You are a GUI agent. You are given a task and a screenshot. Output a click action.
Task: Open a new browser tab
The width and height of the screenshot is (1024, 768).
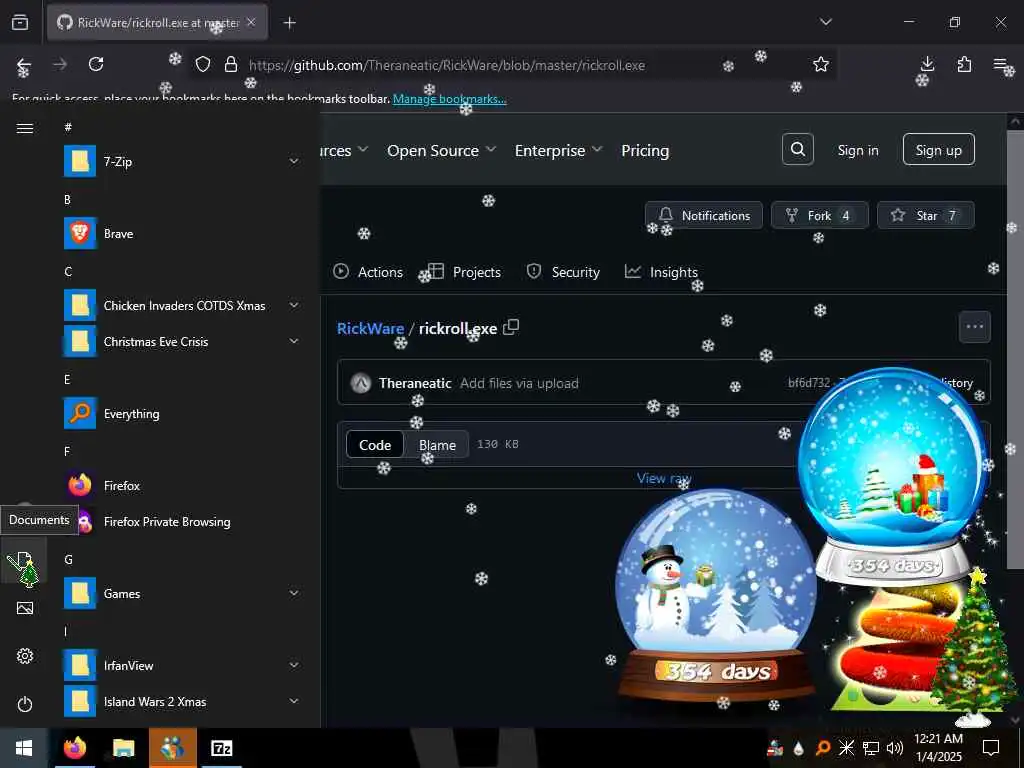coord(289,23)
